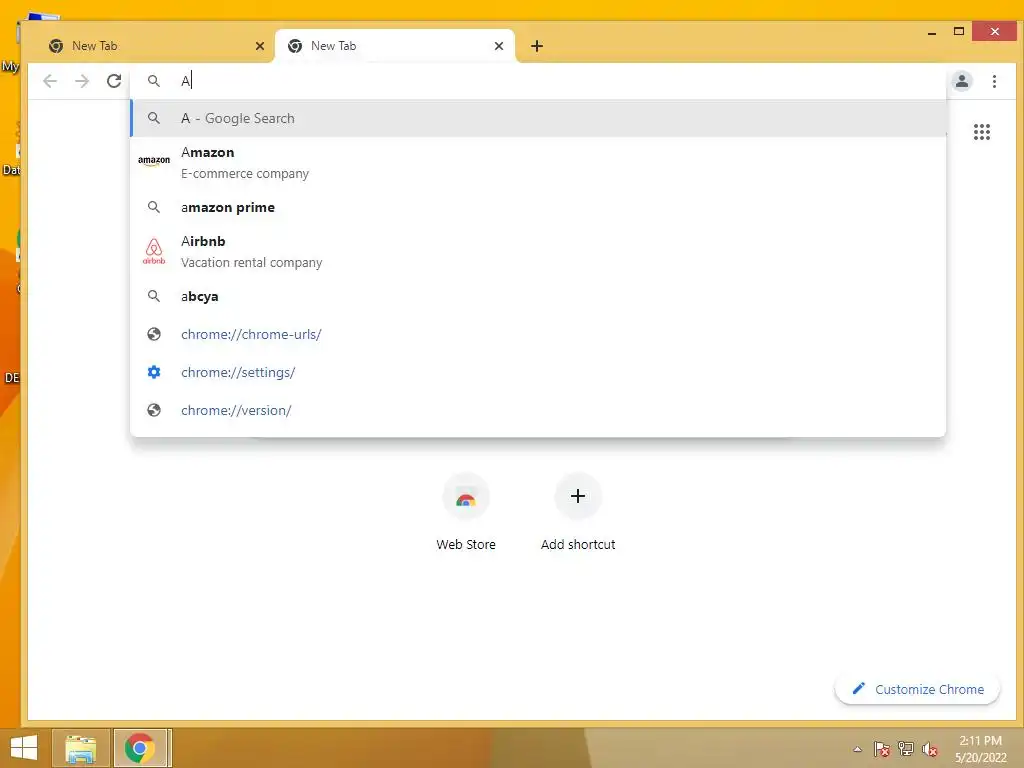Choose the 'amazon prime' suggestion
Viewport: 1024px width, 768px height.
click(538, 207)
